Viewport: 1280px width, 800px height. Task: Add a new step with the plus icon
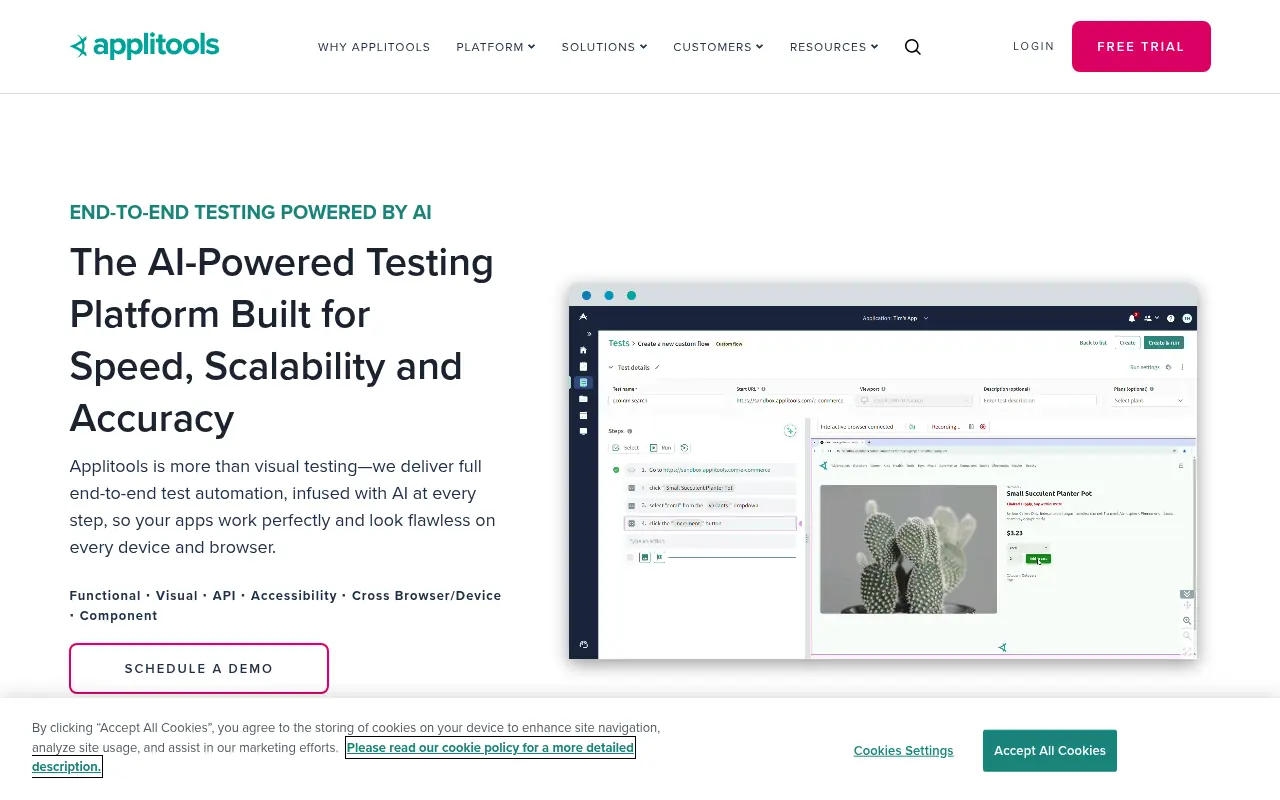click(790, 431)
